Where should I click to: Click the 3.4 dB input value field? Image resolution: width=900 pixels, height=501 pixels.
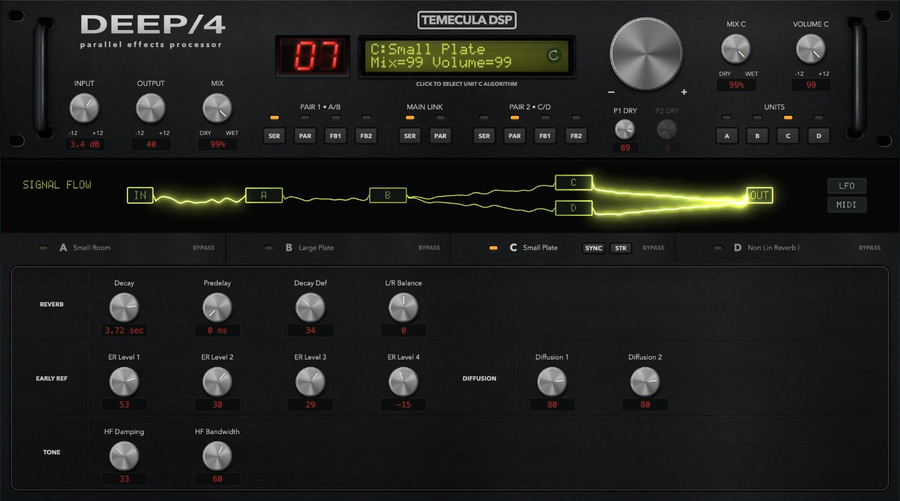[84, 145]
